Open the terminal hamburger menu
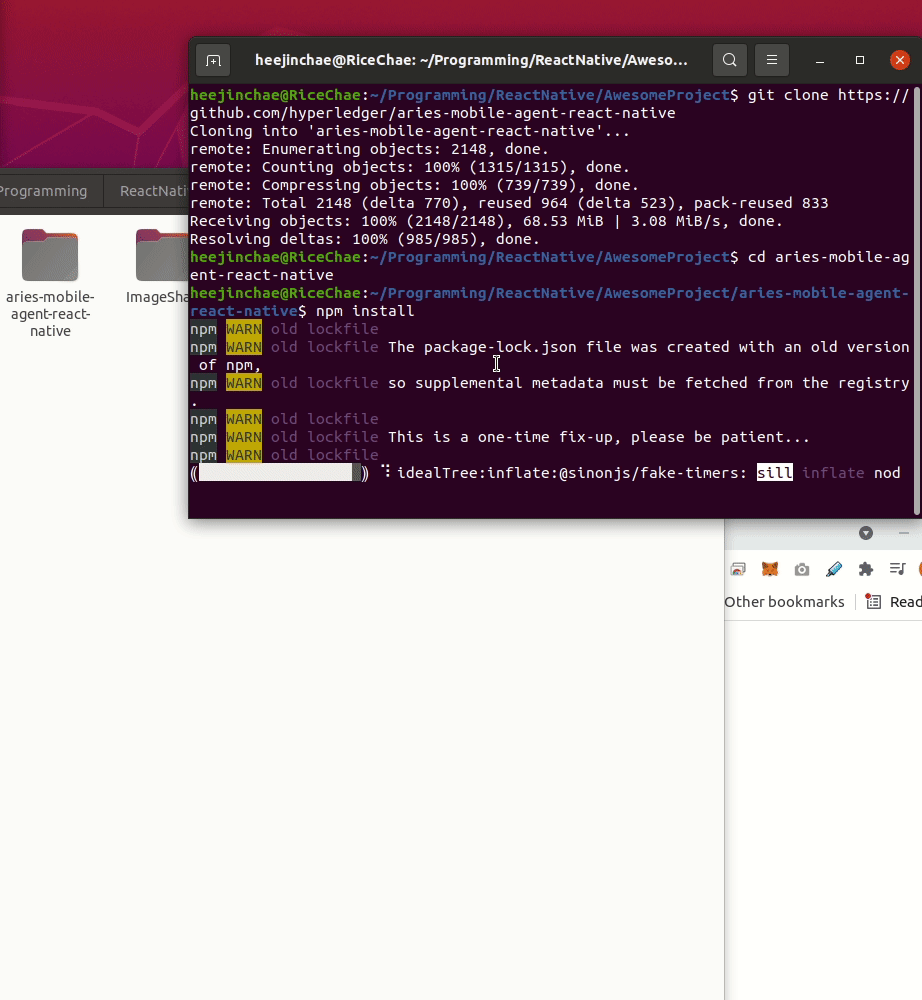The image size is (922, 1000). coord(772,61)
